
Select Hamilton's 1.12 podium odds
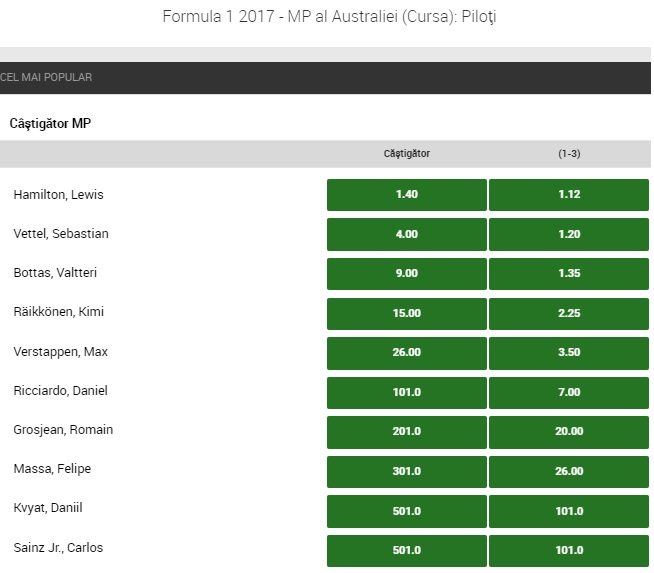coord(569,194)
